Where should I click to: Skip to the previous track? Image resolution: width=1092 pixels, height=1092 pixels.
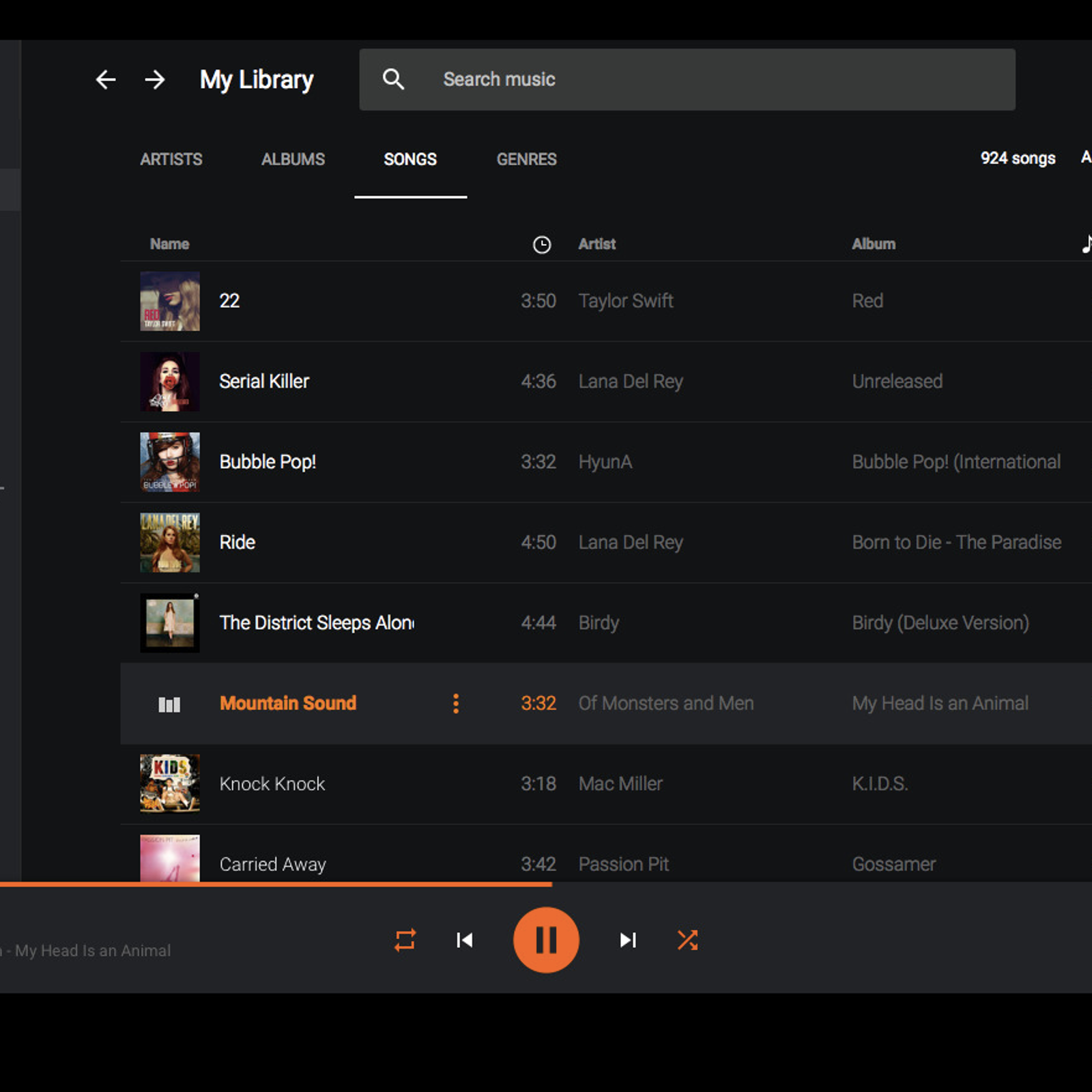(x=465, y=940)
